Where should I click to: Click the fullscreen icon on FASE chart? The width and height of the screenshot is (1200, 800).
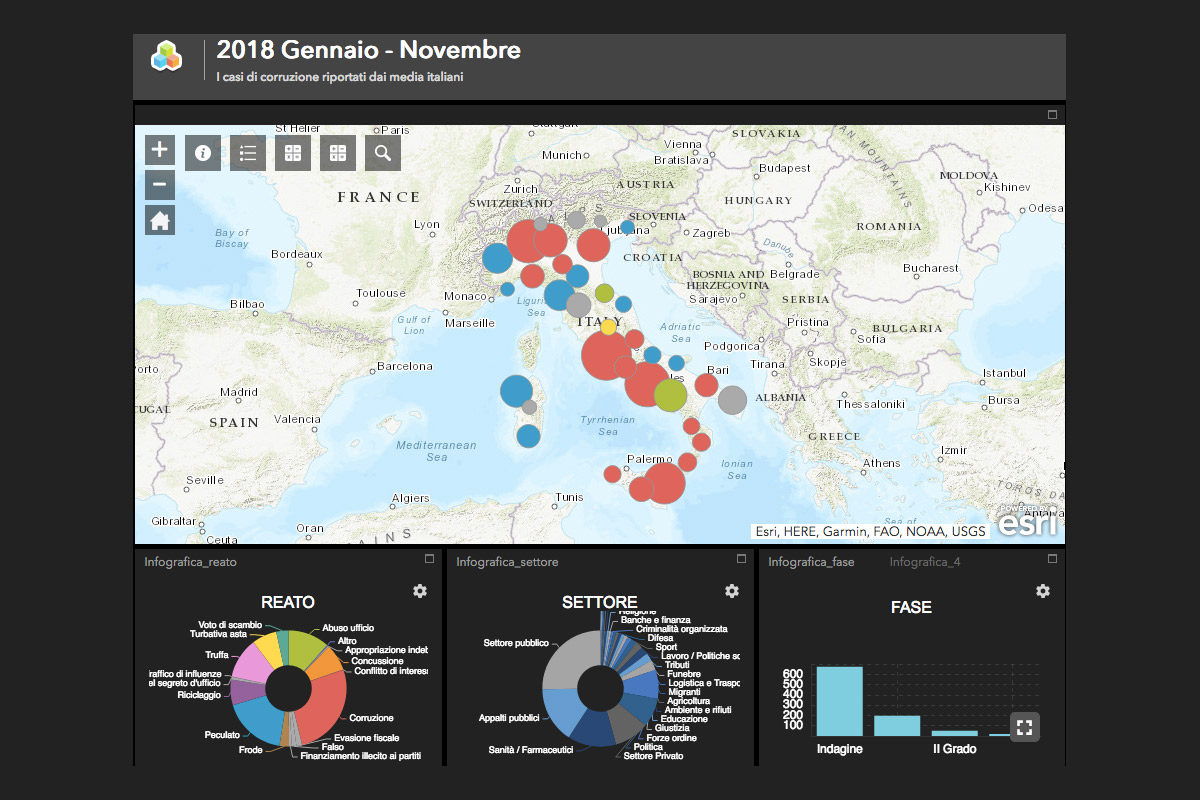(x=1024, y=727)
